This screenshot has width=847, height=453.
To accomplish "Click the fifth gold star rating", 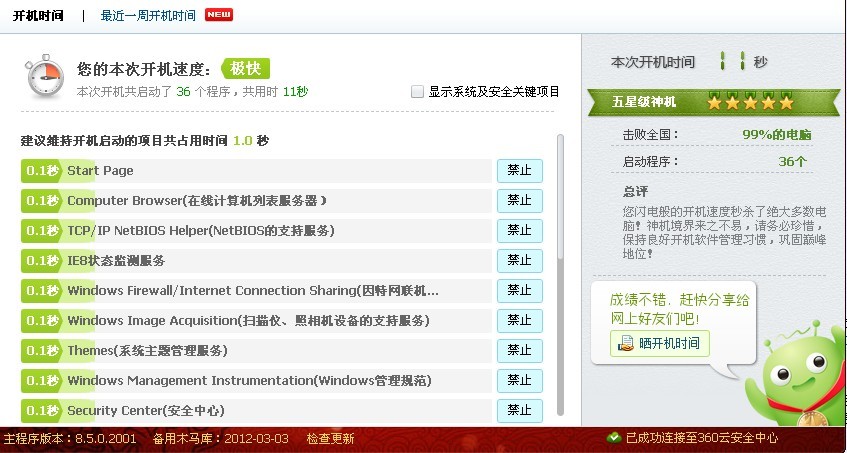I will (786, 102).
